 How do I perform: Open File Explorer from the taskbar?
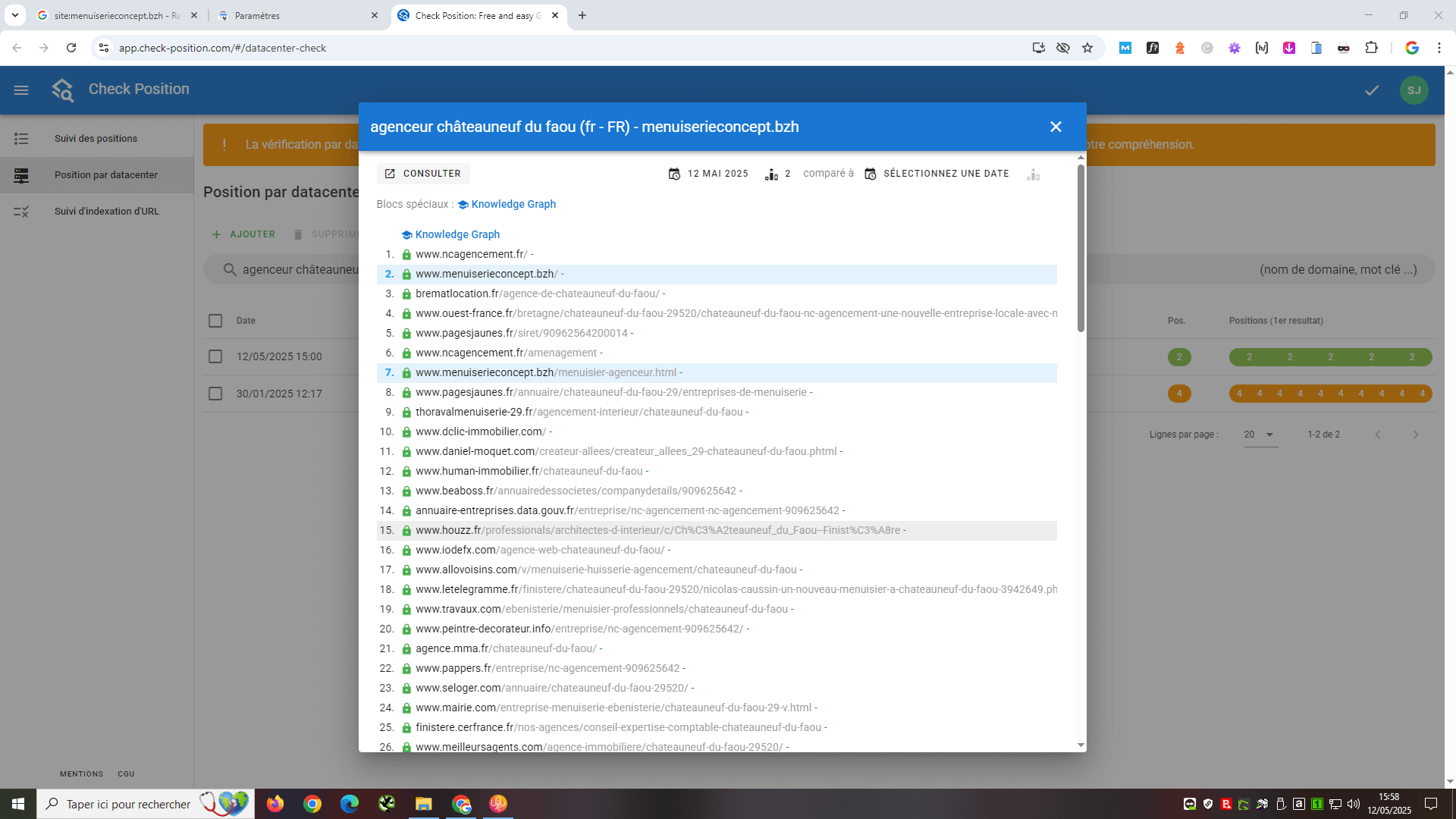(x=423, y=804)
